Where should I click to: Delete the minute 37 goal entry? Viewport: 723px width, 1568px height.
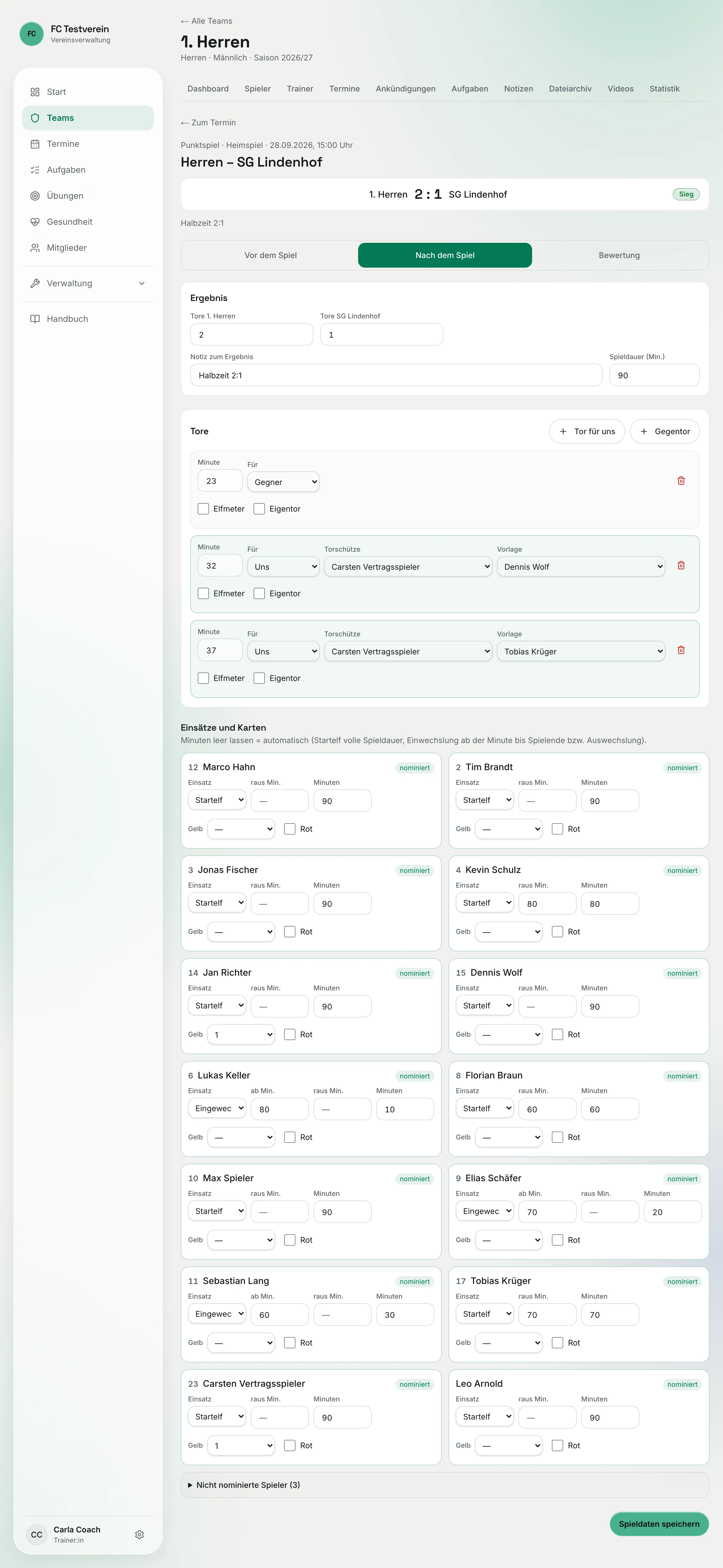[x=681, y=650]
